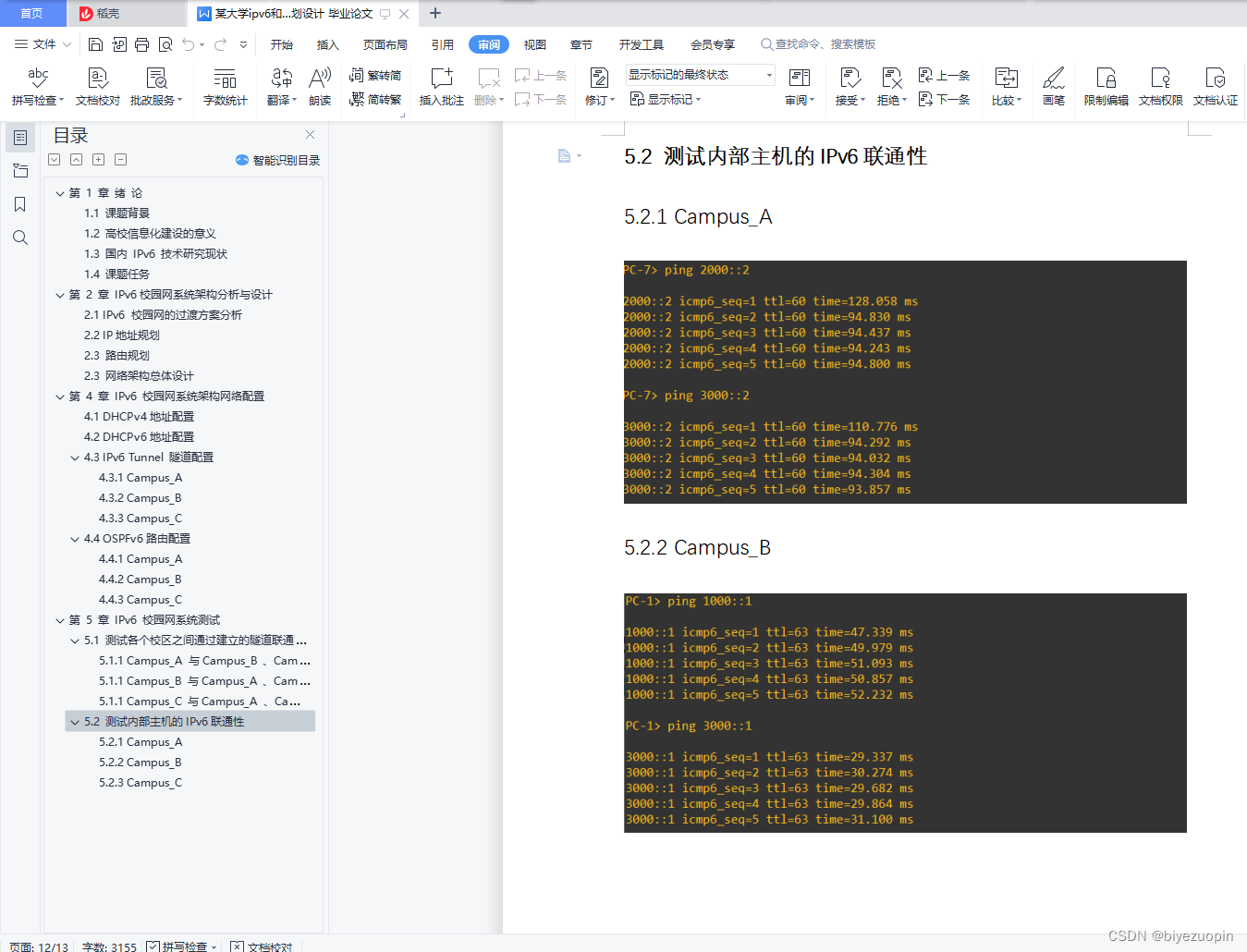Screen dimensions: 1247x952
Task: Click 文档认证 document certification icon
Action: click(x=1216, y=87)
